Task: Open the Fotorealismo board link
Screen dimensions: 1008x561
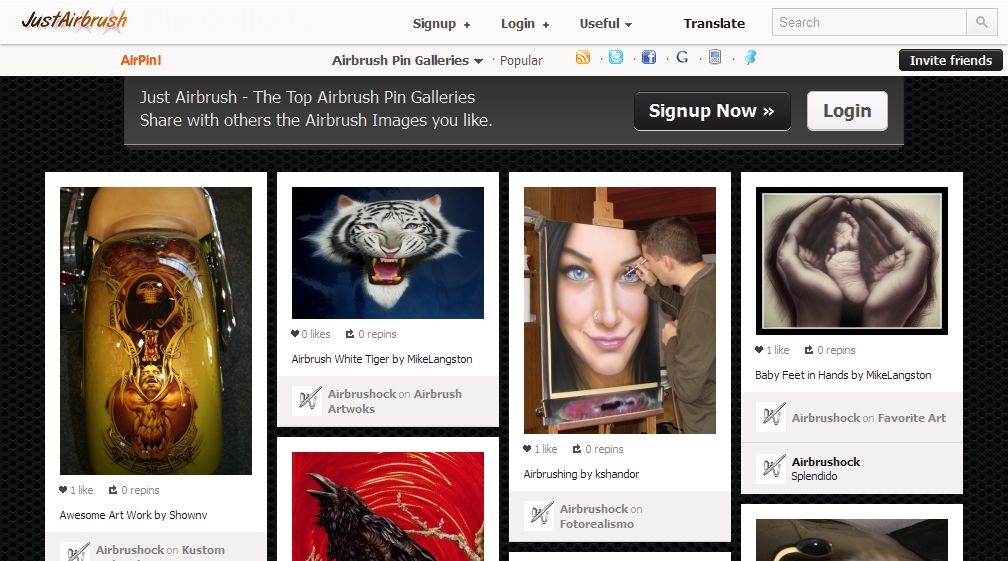Action: coord(597,524)
